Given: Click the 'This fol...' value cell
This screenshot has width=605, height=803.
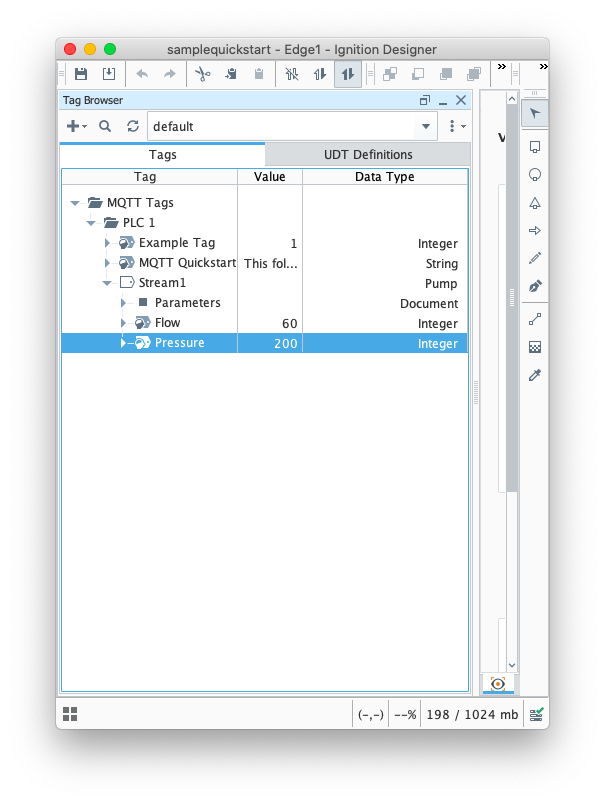Looking at the screenshot, I should 270,263.
